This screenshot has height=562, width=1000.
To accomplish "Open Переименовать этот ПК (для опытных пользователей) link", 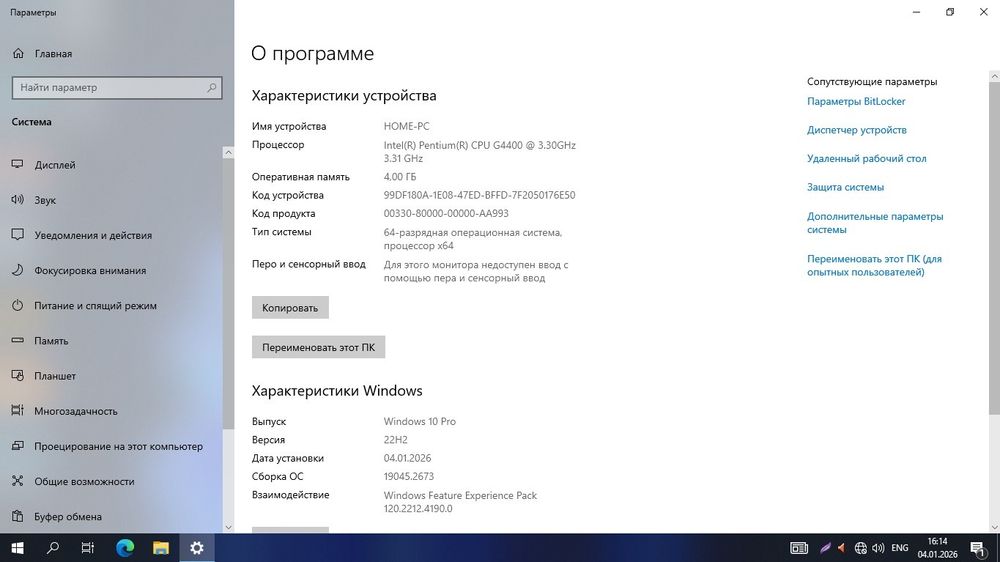I will (x=874, y=265).
